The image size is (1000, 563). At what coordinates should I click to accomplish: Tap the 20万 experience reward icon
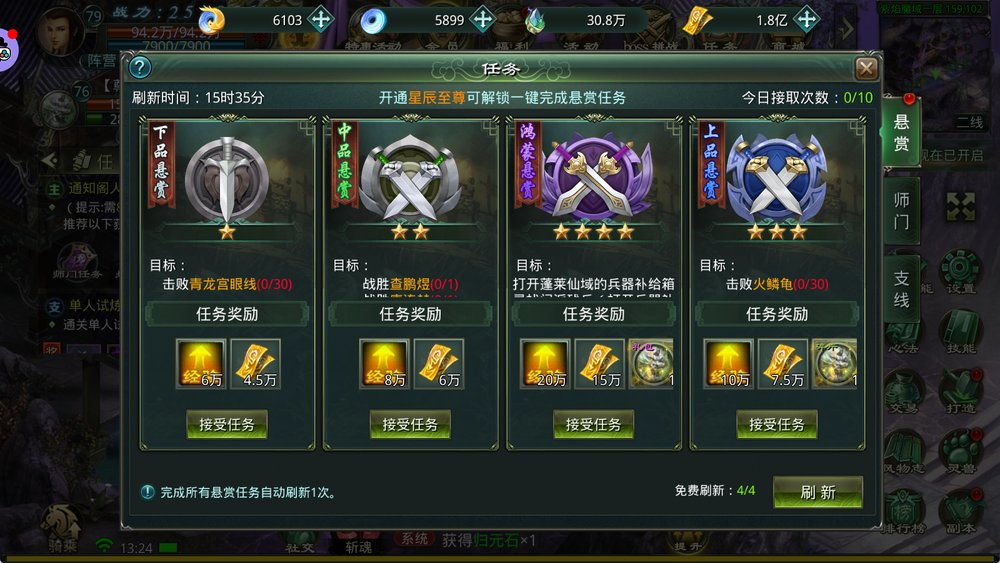(x=544, y=364)
